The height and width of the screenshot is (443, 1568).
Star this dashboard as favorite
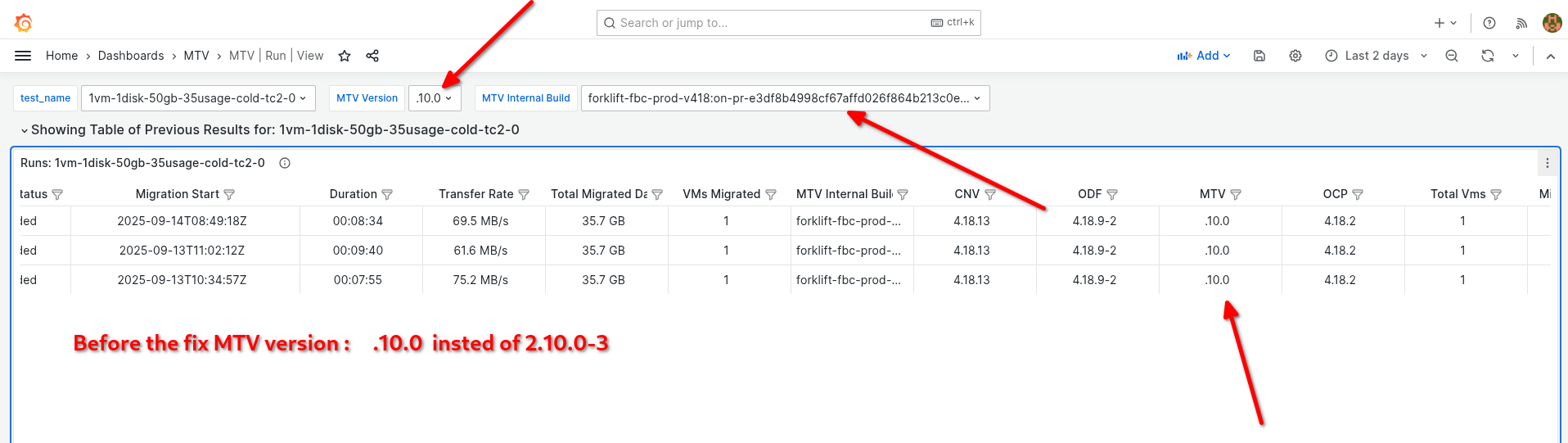pyautogui.click(x=345, y=56)
